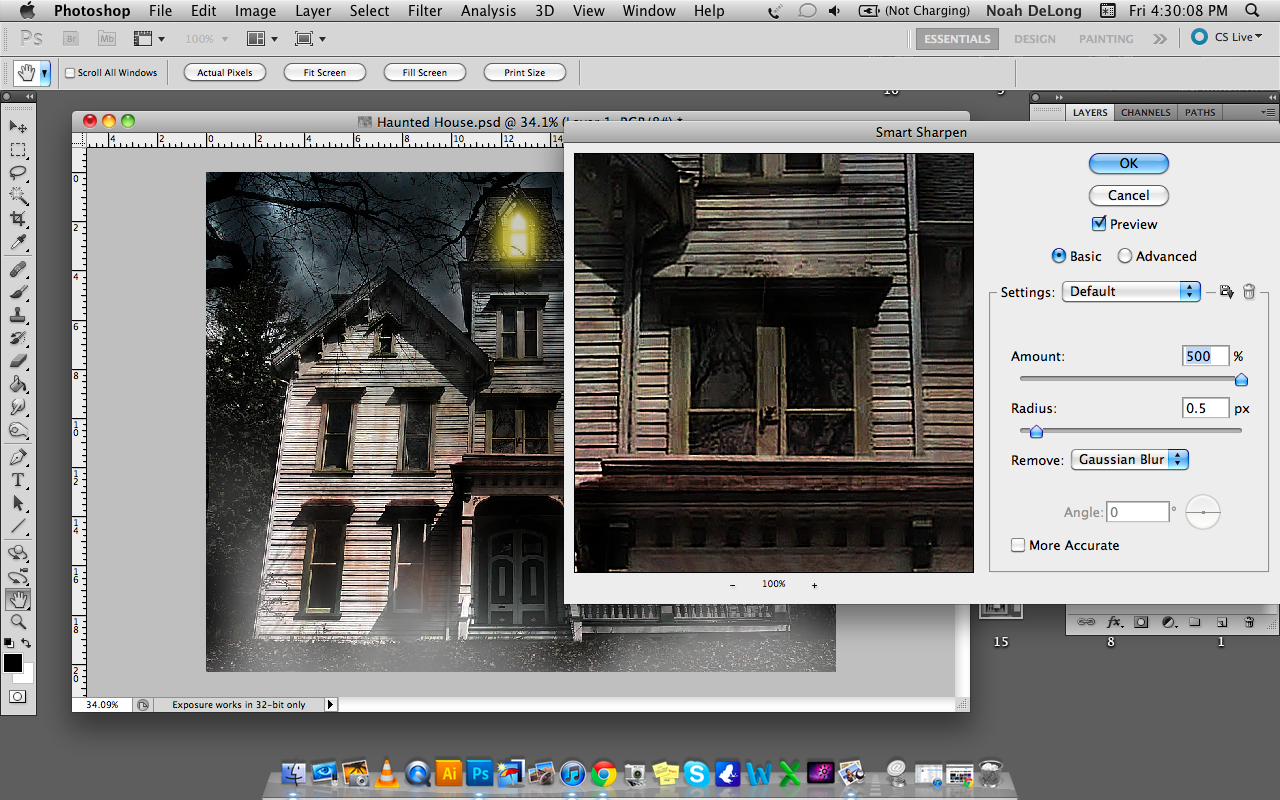Click the Fit Screen button

pos(325,72)
